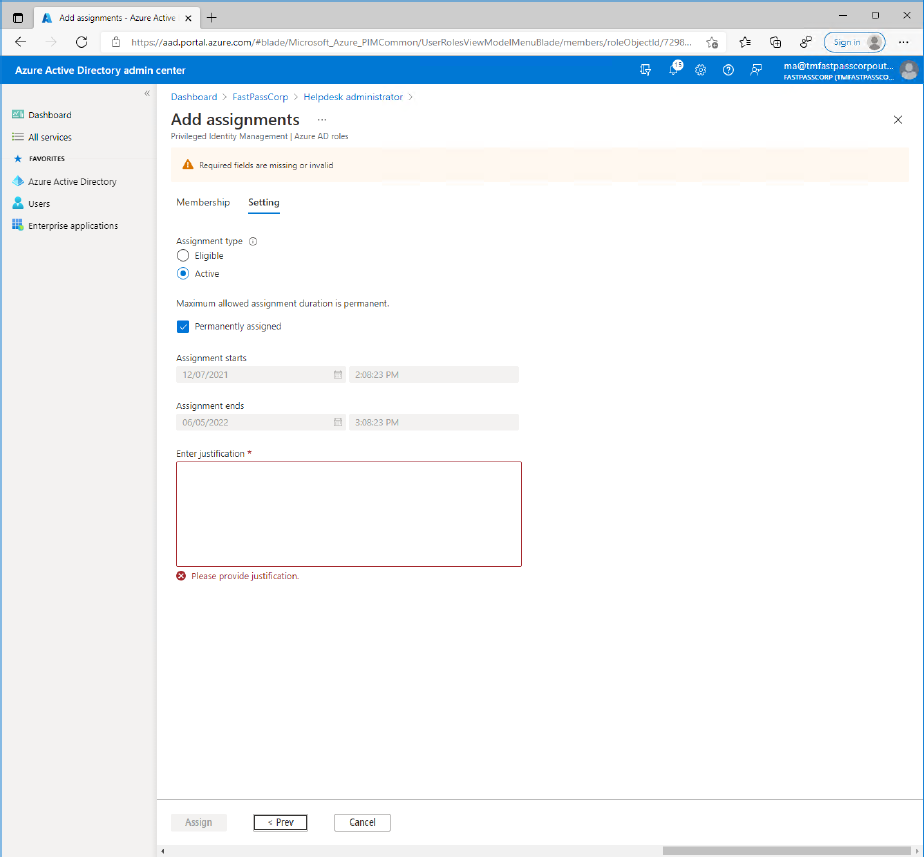This screenshot has height=858, width=924.
Task: Switch to the Membership tab
Action: tap(203, 202)
